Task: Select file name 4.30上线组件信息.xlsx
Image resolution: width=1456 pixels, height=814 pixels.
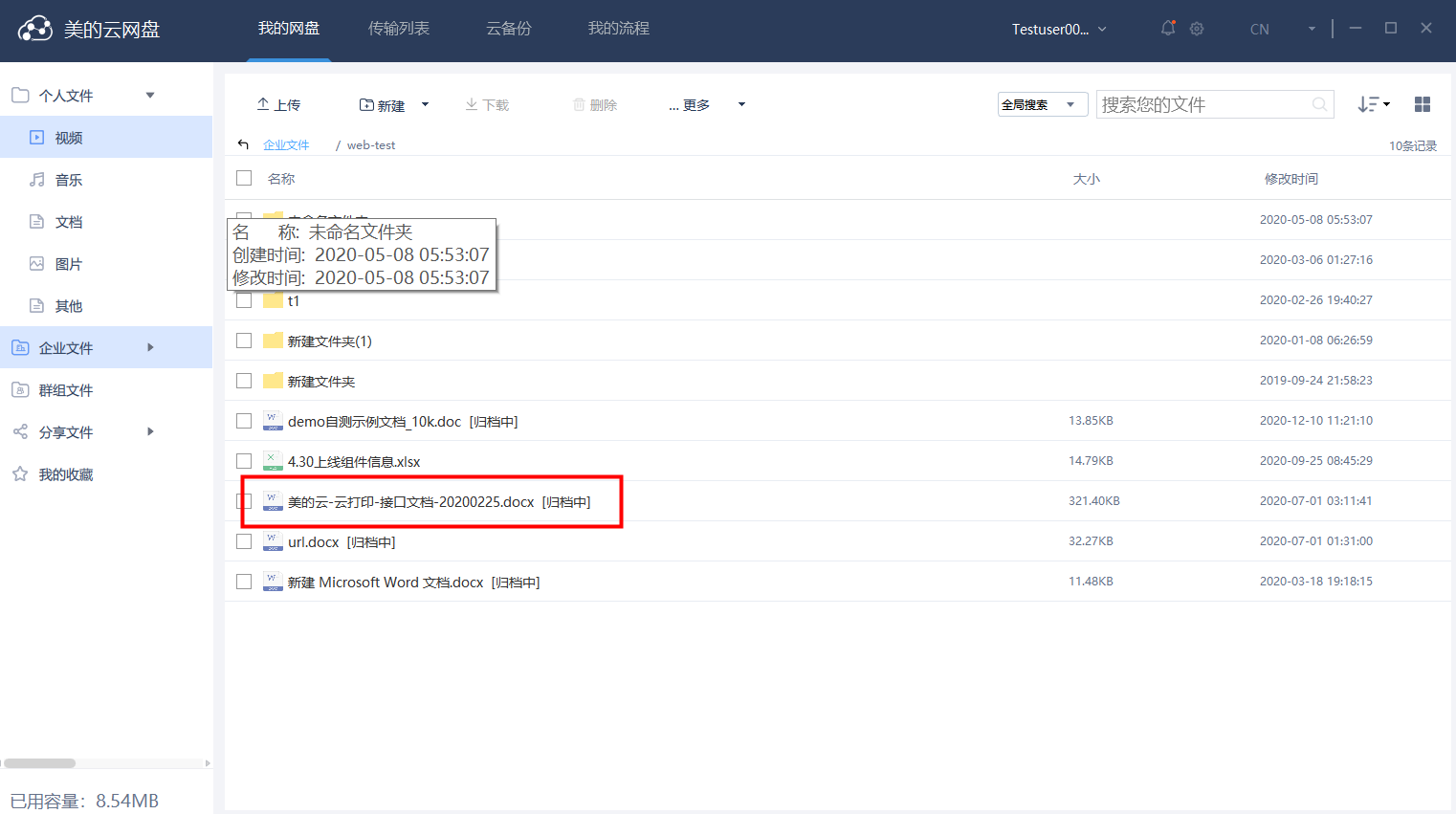Action: [x=354, y=461]
